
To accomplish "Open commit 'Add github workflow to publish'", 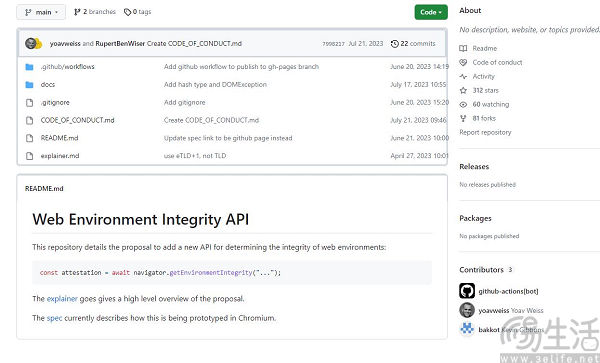I will (x=241, y=67).
